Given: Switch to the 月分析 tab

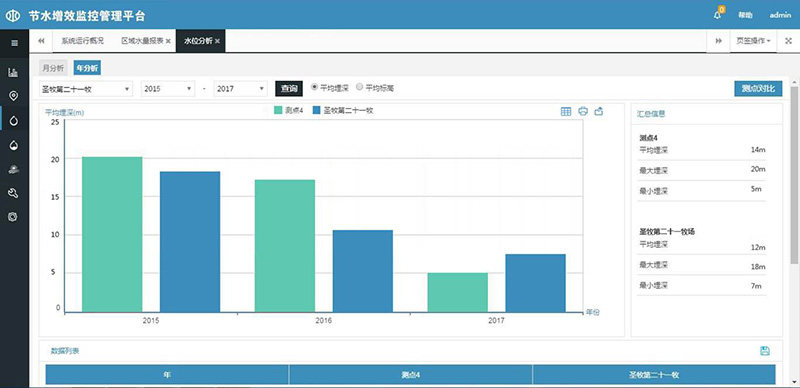Looking at the screenshot, I should (53, 68).
